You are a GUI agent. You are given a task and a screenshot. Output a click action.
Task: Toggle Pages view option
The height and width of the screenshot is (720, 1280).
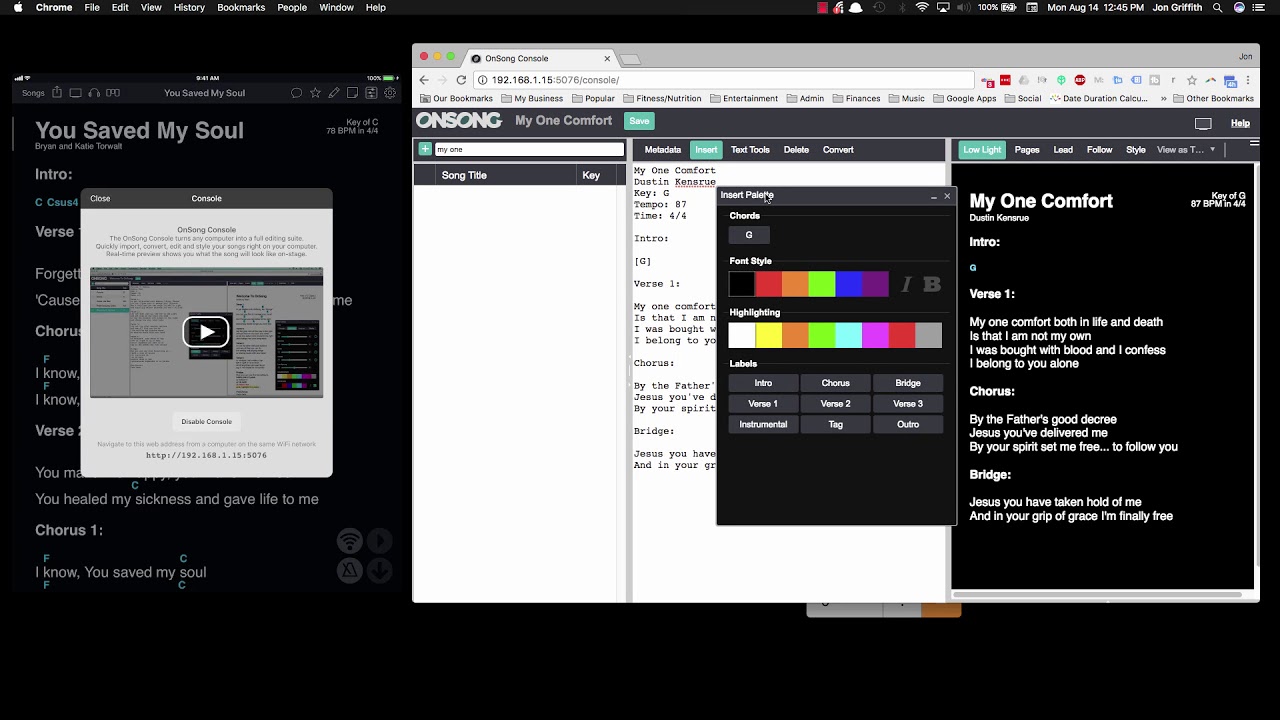[1027, 150]
